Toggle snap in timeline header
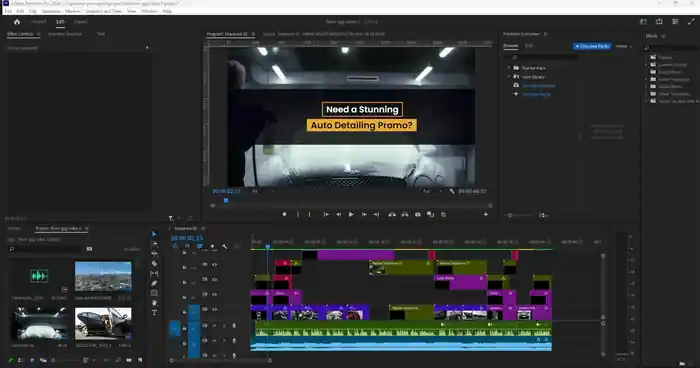Image resolution: width=700 pixels, height=368 pixels. tap(187, 247)
